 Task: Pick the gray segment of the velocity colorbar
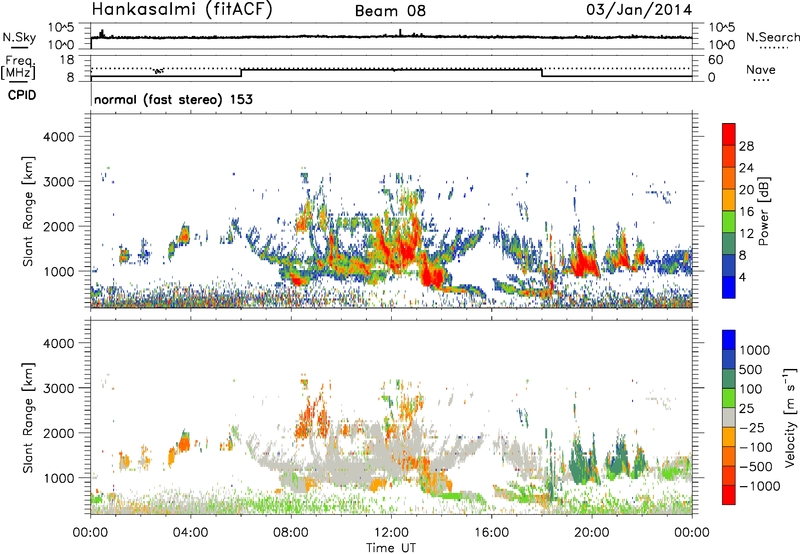pyautogui.click(x=729, y=417)
